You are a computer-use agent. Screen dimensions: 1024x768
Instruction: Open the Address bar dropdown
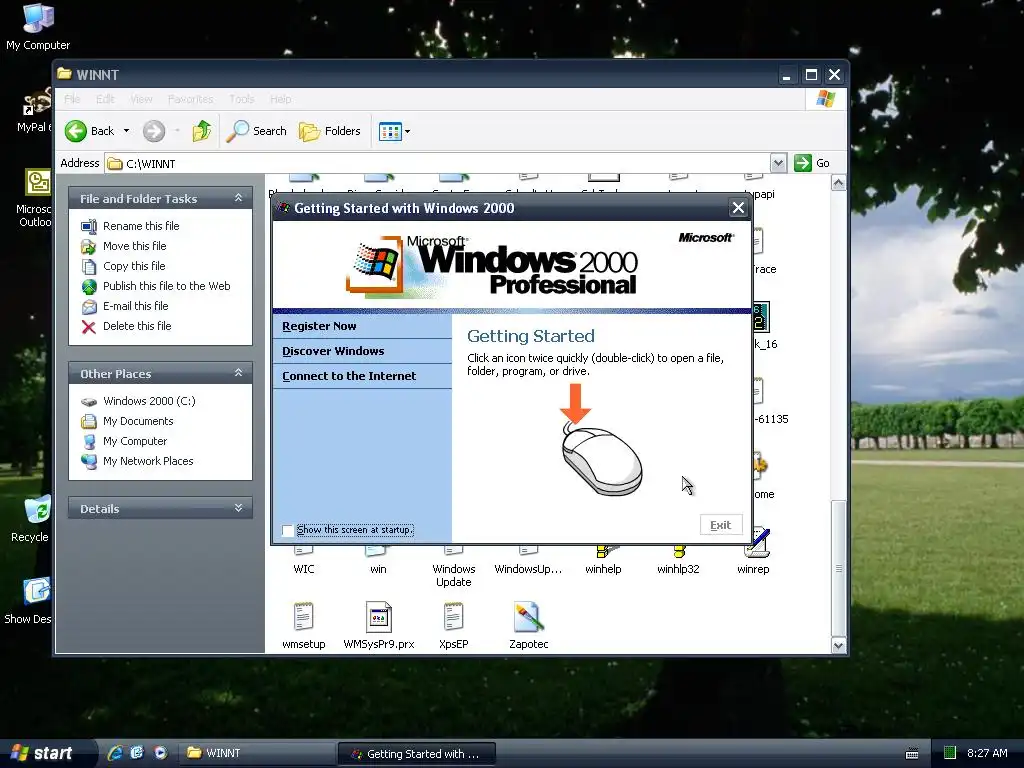coord(778,163)
